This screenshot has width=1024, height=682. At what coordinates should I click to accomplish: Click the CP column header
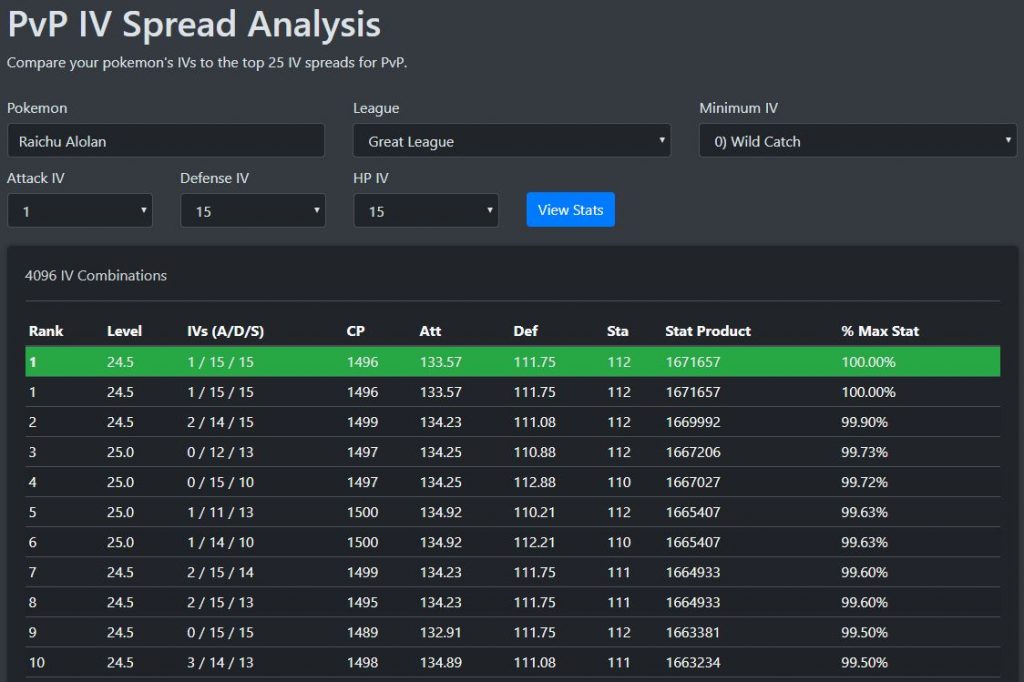click(x=356, y=331)
